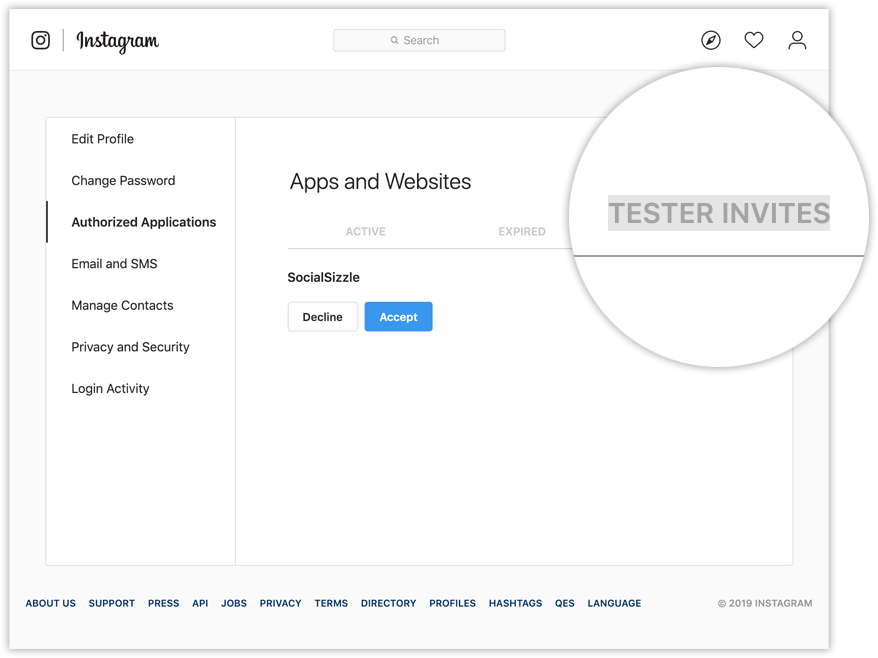Open the QES footer link

click(564, 603)
